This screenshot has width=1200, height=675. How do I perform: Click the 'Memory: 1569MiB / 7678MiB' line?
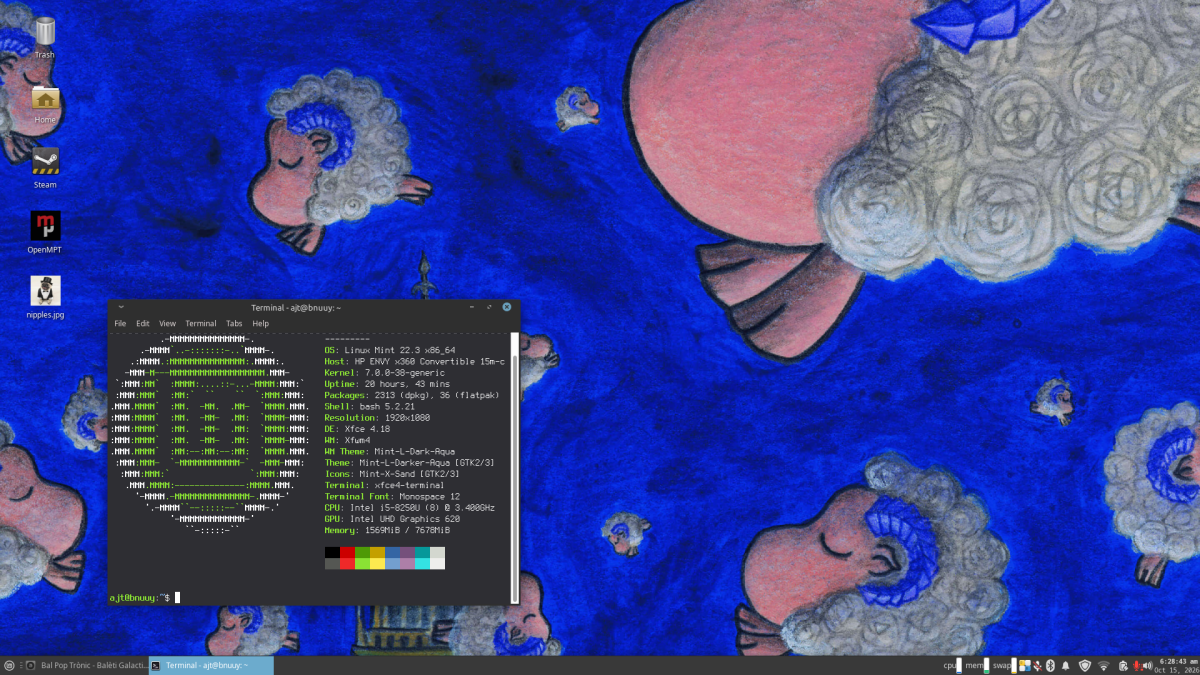point(389,530)
